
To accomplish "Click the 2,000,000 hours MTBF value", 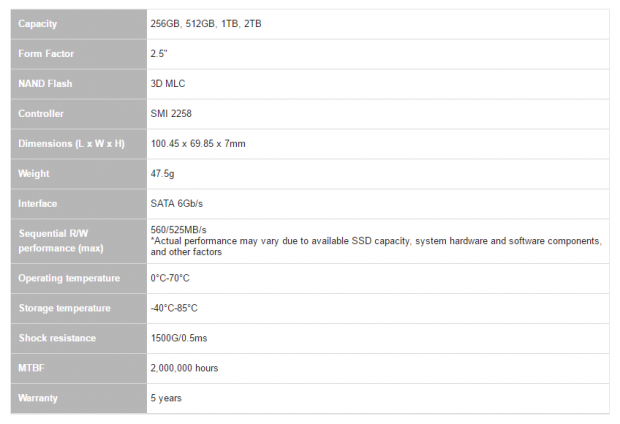I will click(x=184, y=368).
